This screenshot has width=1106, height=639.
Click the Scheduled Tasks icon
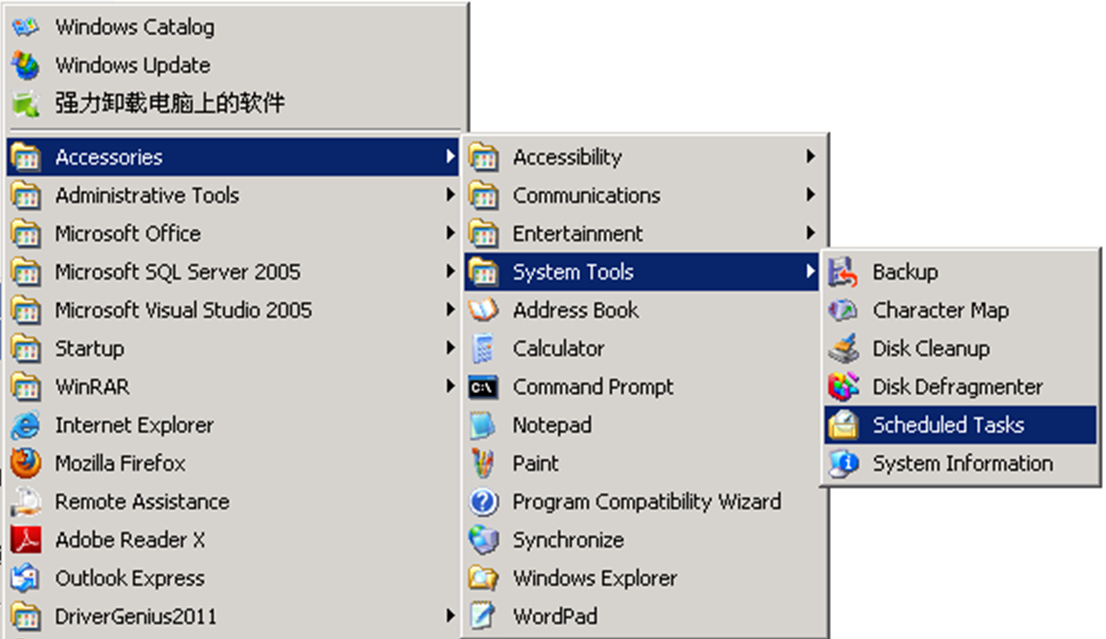click(x=844, y=425)
